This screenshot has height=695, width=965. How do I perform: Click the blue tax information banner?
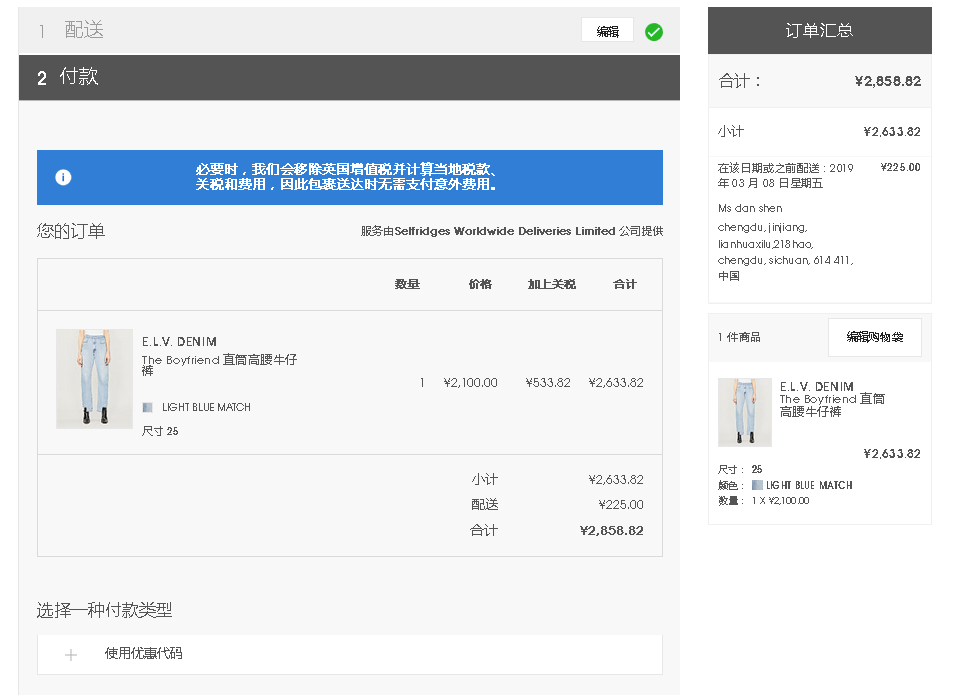point(349,178)
